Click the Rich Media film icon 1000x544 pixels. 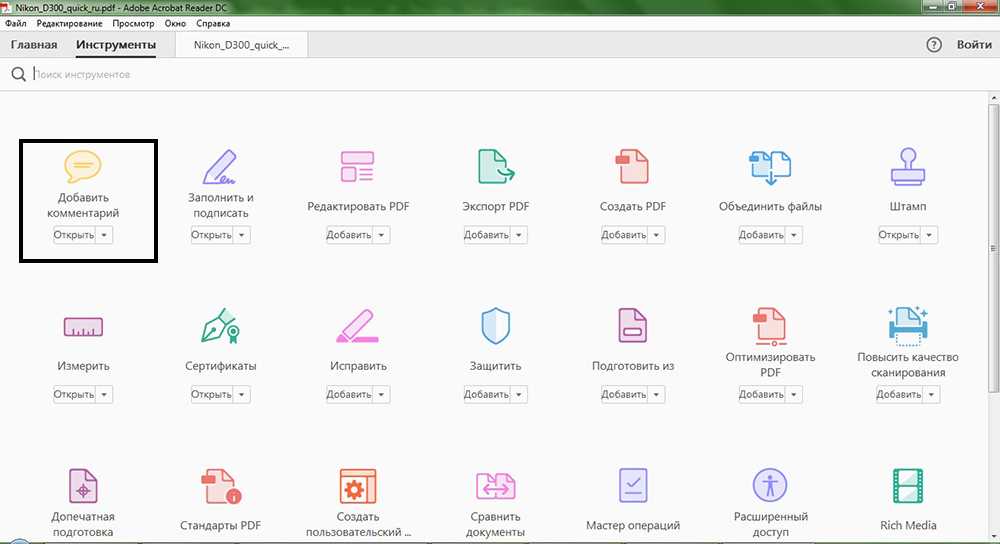[907, 486]
